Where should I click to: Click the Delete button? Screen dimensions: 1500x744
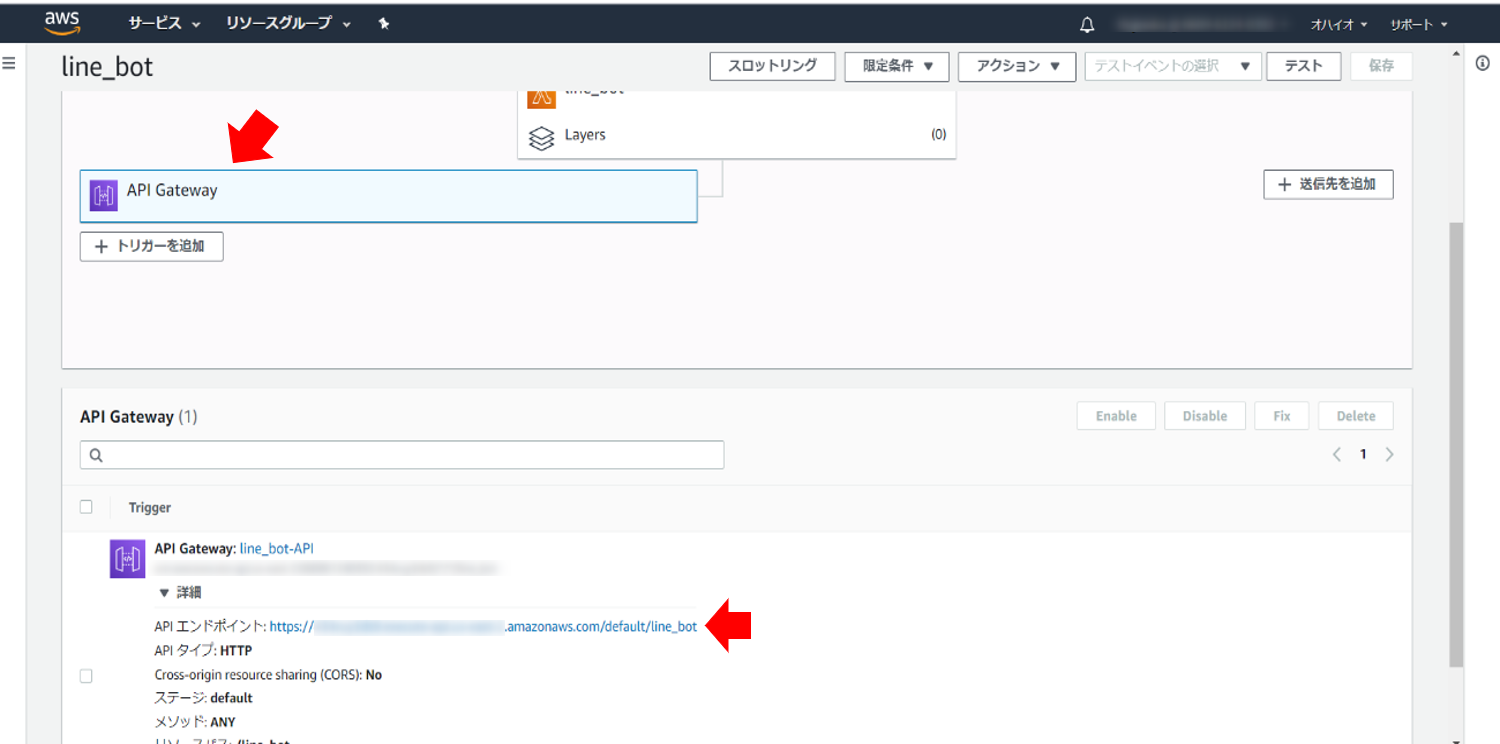coord(1356,416)
